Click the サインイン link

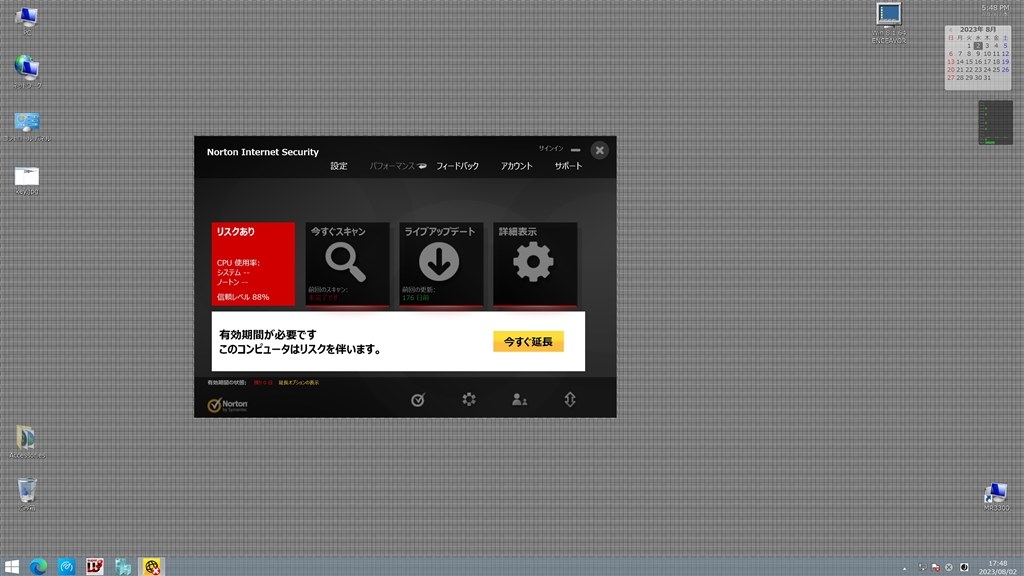click(551, 149)
